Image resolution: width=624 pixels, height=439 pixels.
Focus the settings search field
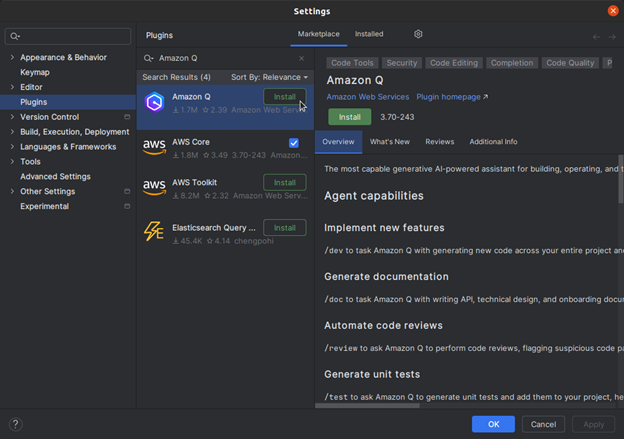click(x=68, y=36)
